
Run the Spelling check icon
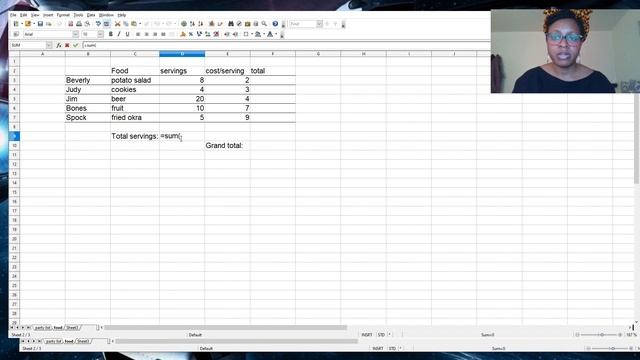[98, 24]
